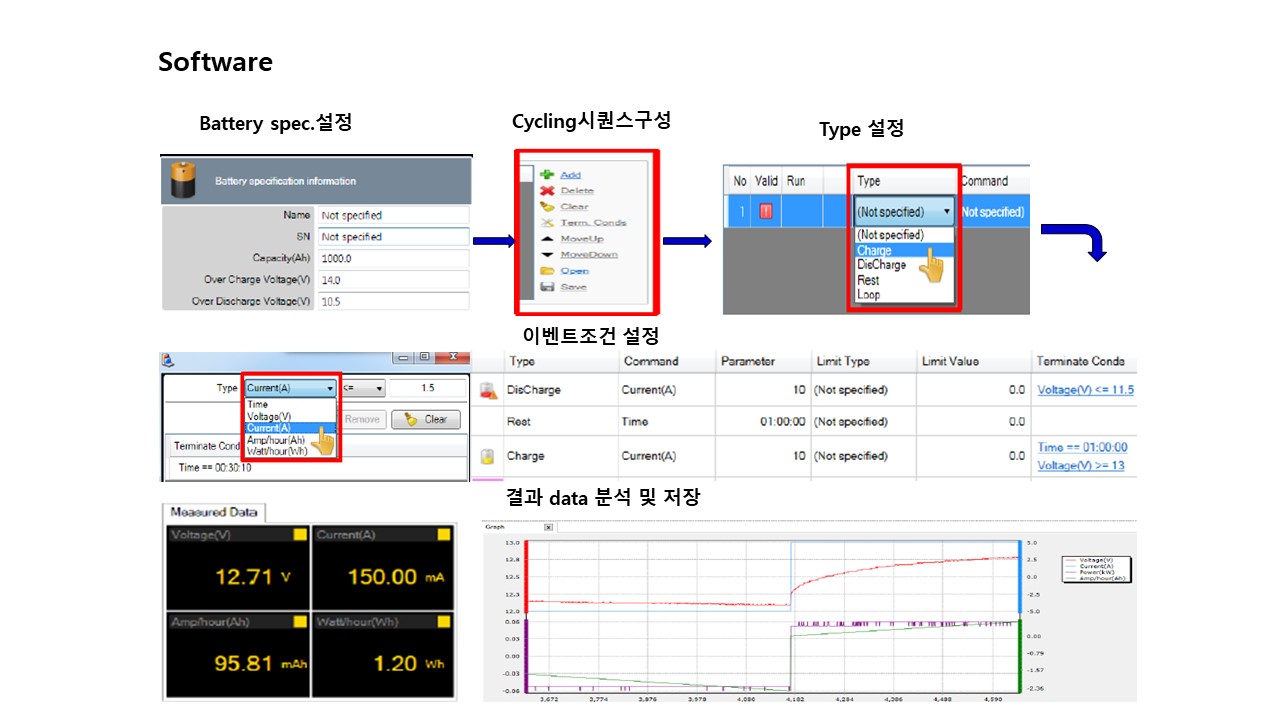Click the red voltage axis color bar
This screenshot has height=720, width=1280.
coord(526,576)
